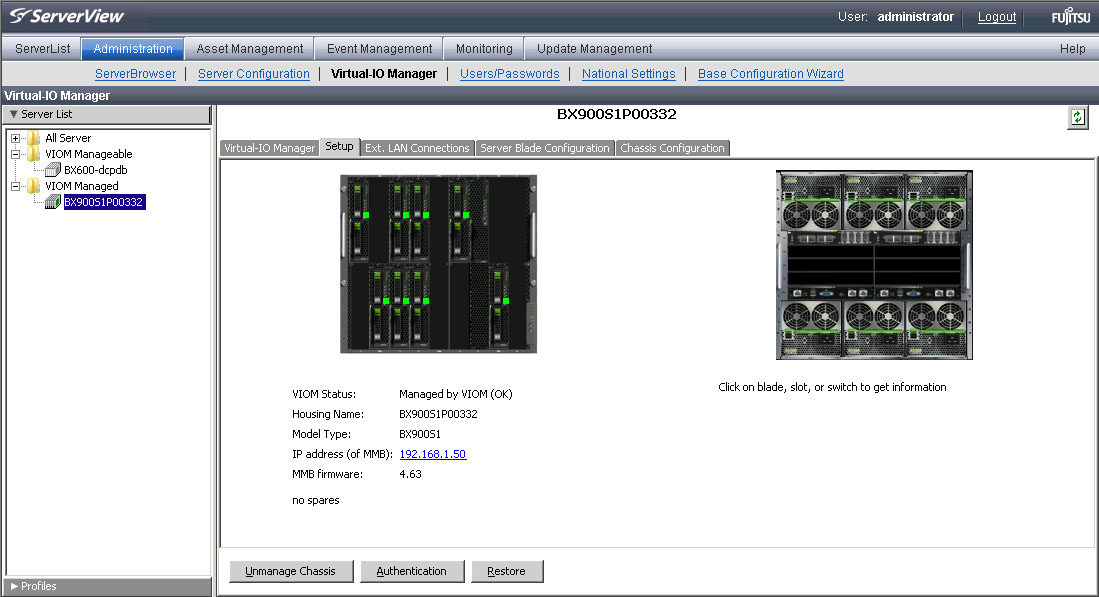Click the All Server folder icon

pyautogui.click(x=33, y=138)
